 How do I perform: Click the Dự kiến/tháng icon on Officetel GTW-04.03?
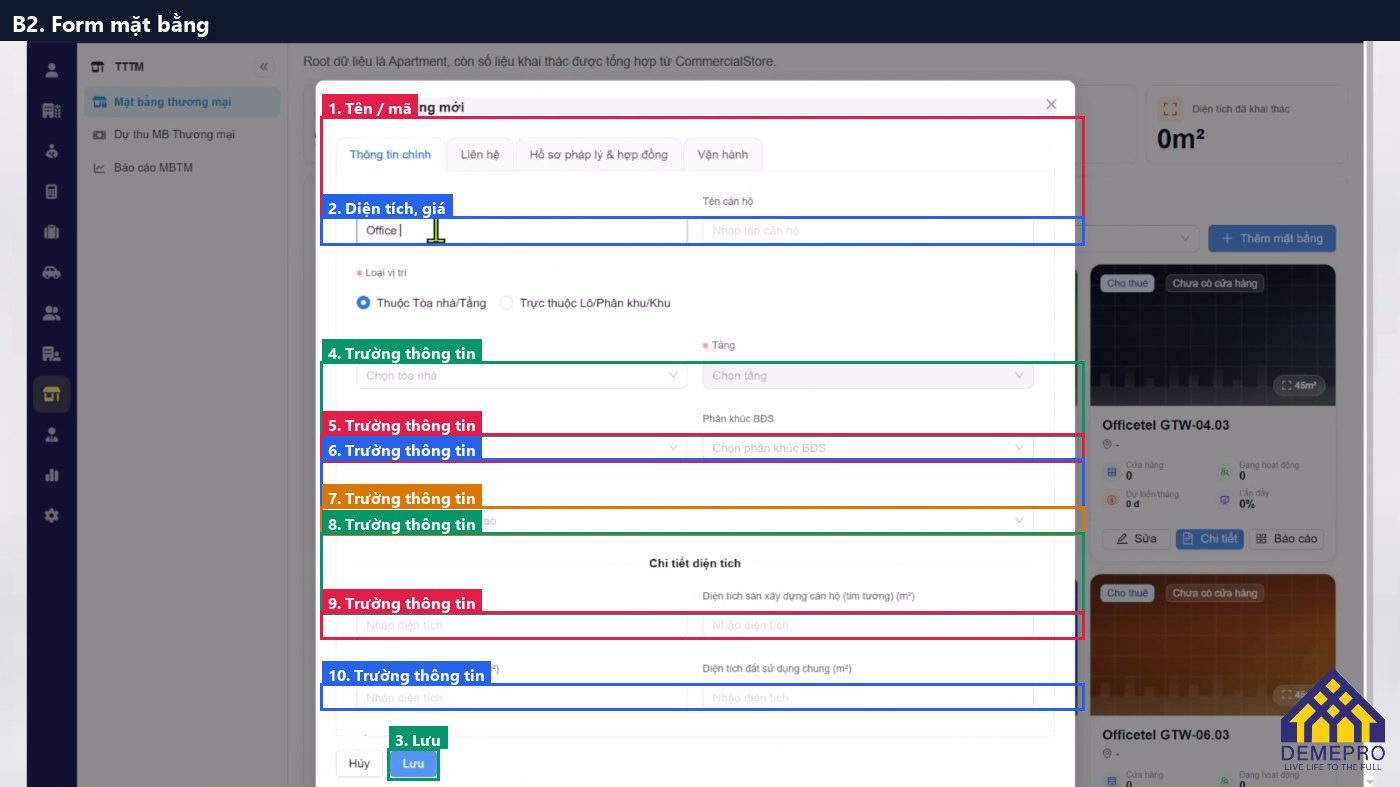tap(1111, 500)
